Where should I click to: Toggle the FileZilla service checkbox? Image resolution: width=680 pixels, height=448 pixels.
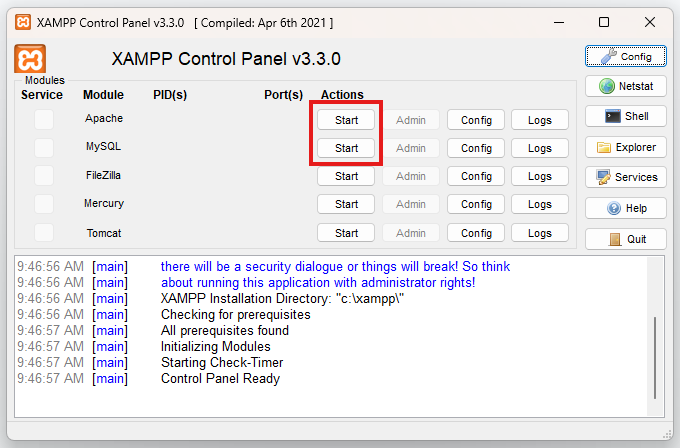(44, 176)
